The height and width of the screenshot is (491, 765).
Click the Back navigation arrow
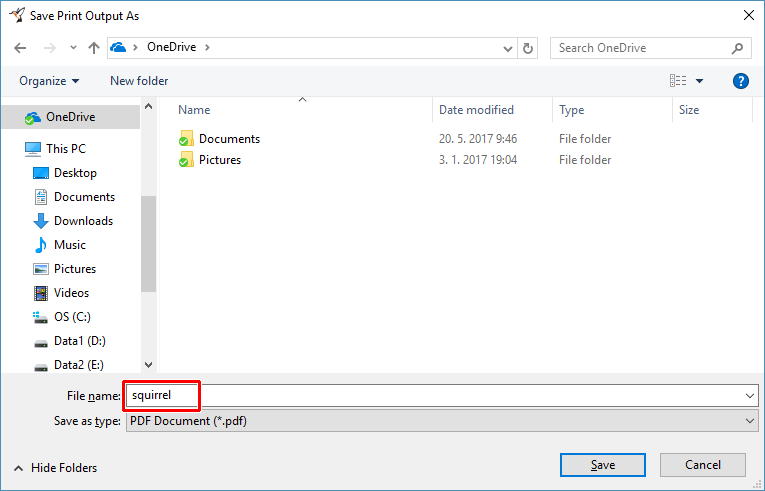click(20, 48)
